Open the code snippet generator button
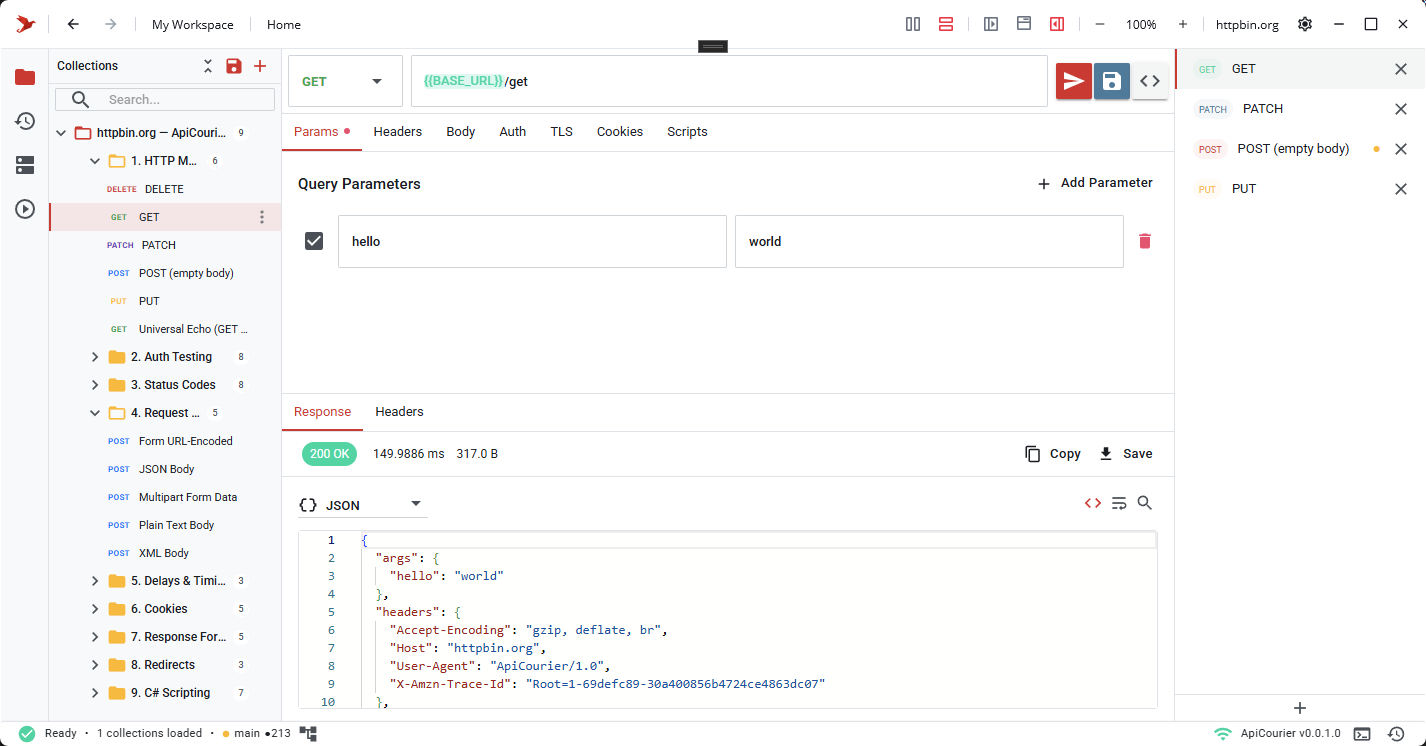The image size is (1426, 746). pos(1150,81)
